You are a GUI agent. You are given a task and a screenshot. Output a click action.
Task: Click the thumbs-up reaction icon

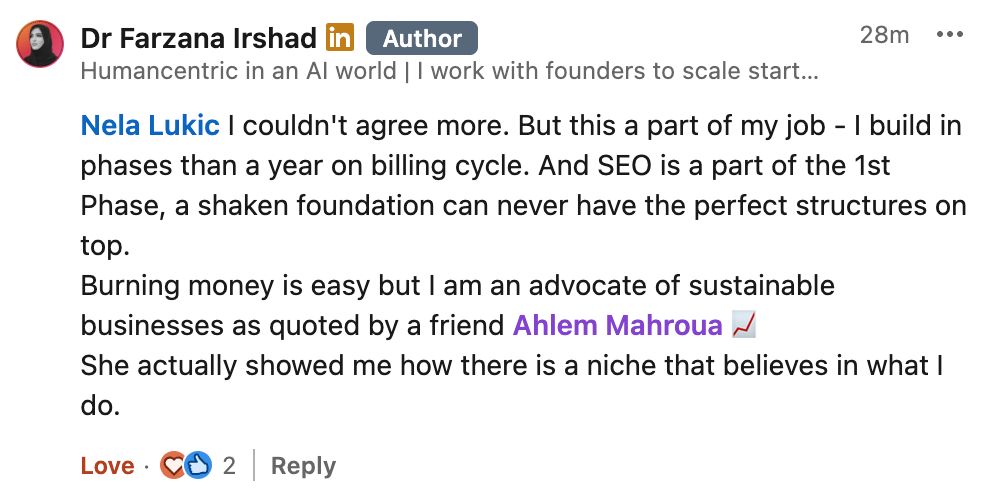click(x=198, y=465)
